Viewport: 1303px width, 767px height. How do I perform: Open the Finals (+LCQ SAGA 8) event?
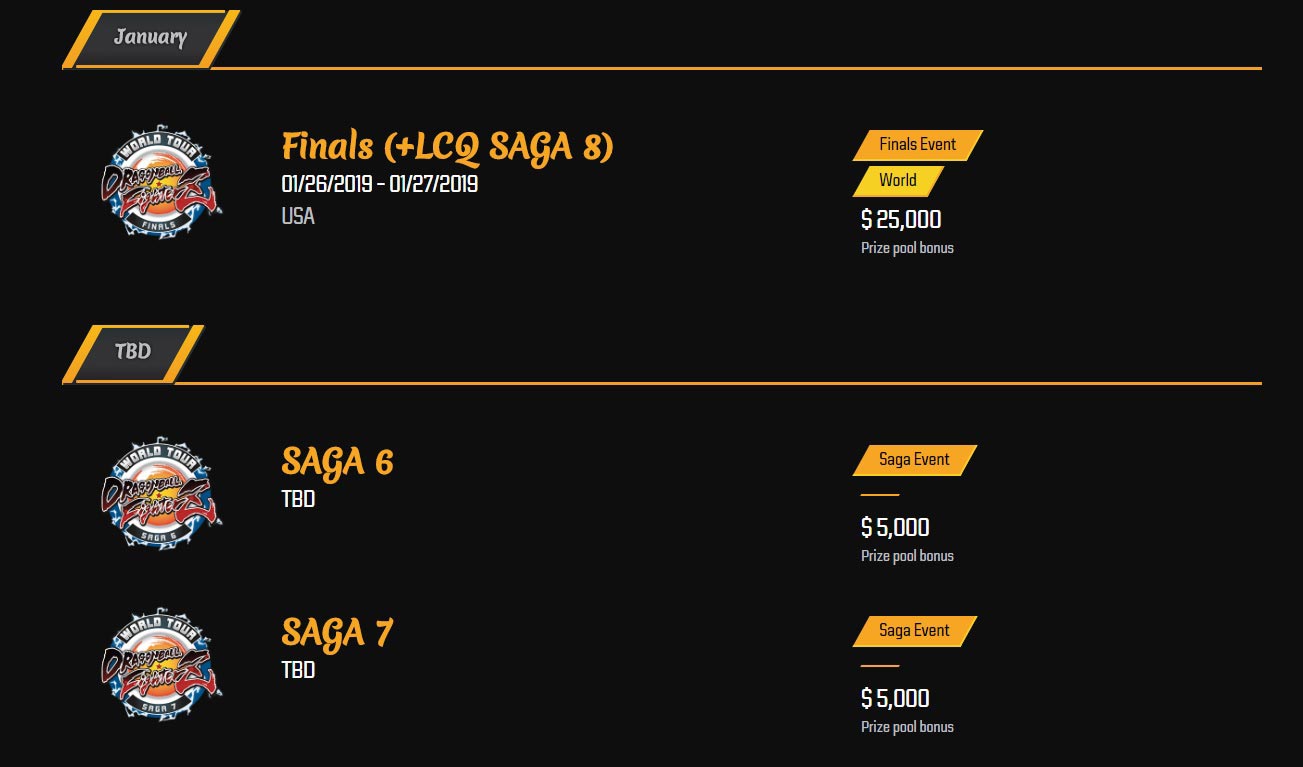(447, 147)
